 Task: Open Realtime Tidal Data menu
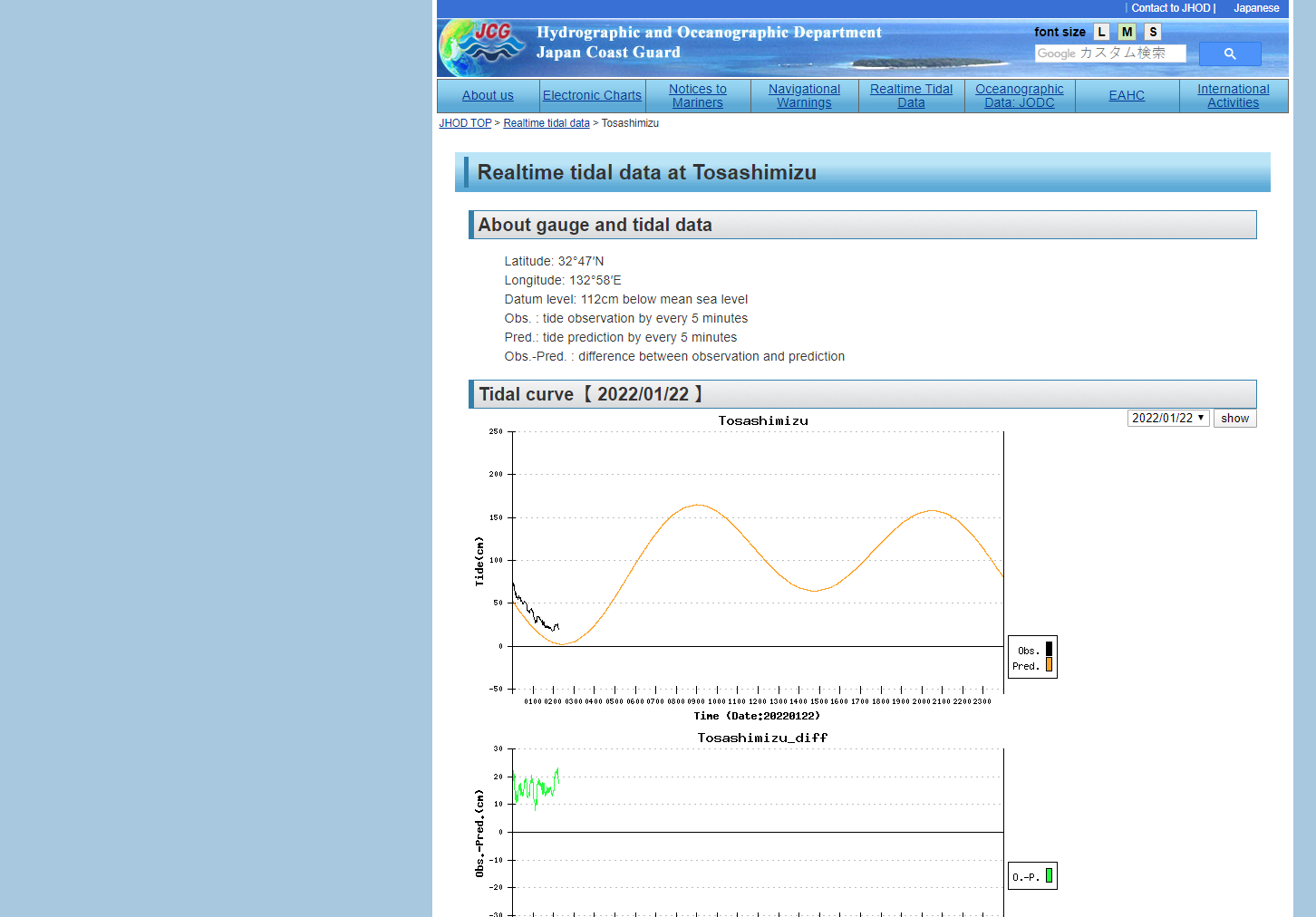[x=911, y=96]
